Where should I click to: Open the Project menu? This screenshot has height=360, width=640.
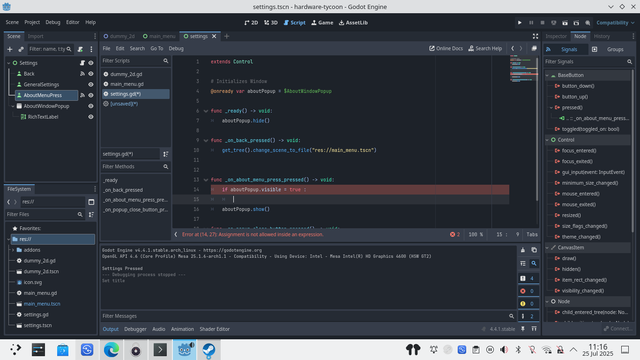coord(32,22)
